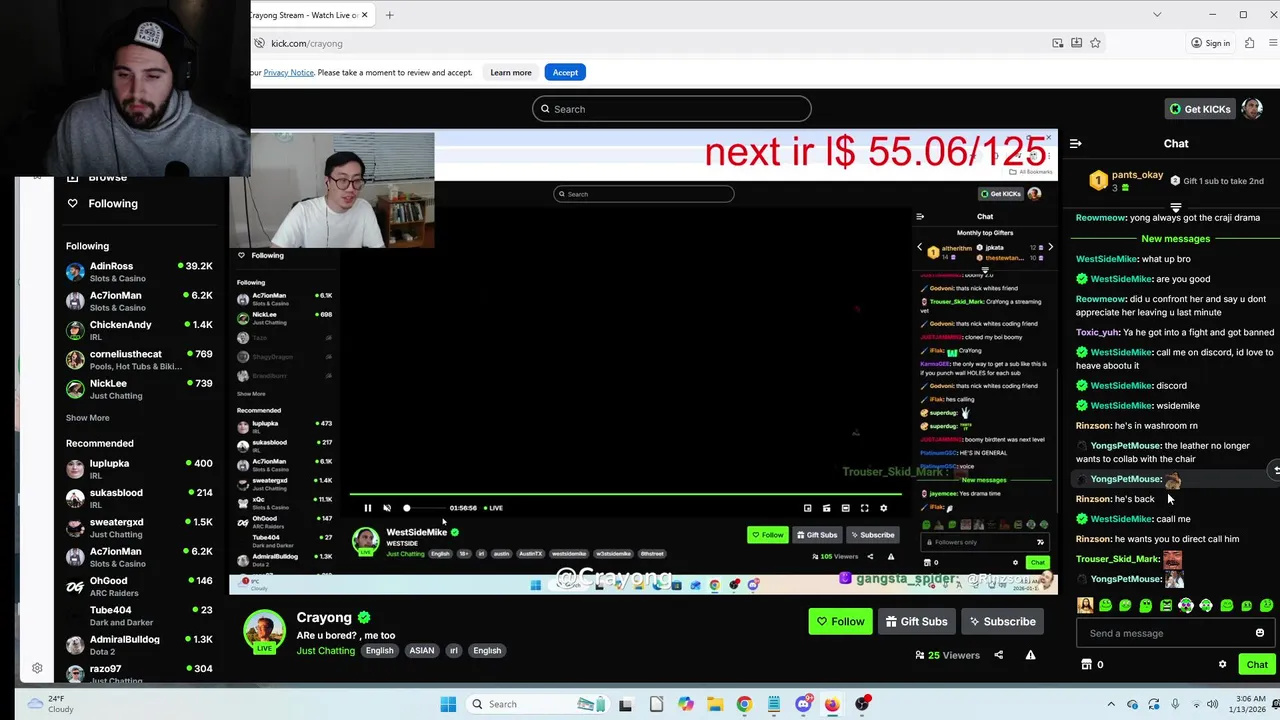Screen dimensions: 1280x720
Task: Click the user avatar beside Get KICKs
Action: tap(1252, 109)
